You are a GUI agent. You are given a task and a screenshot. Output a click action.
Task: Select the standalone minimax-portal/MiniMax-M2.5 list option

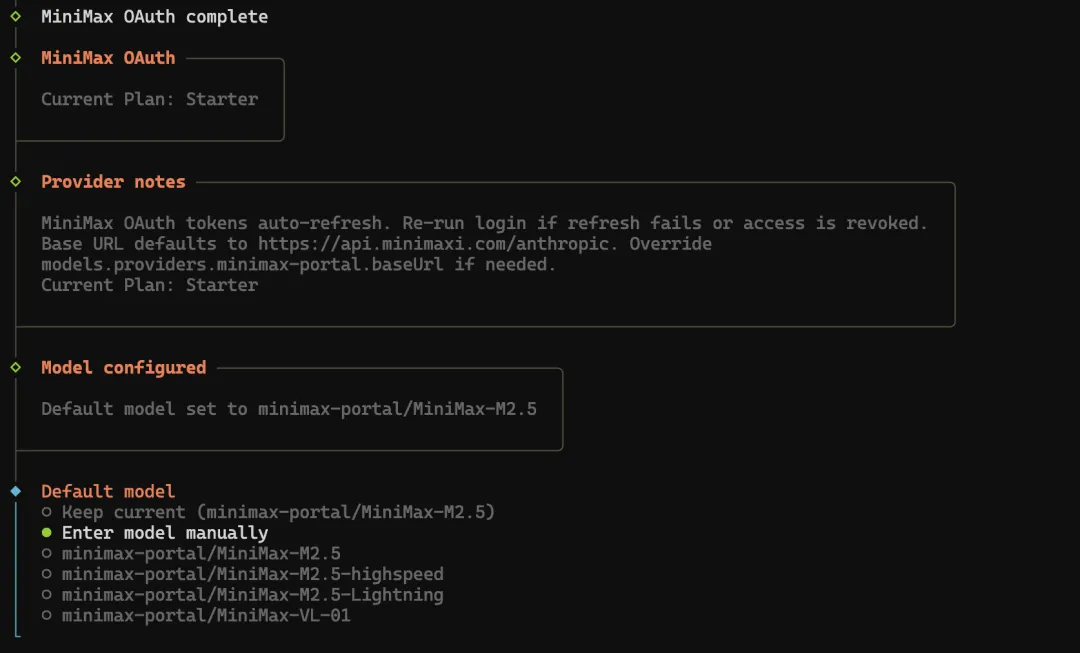tap(201, 553)
